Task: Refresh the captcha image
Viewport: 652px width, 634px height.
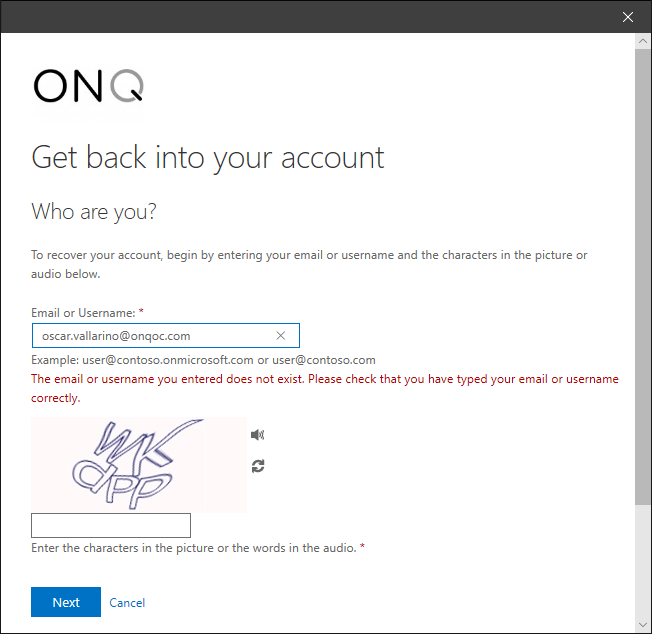Action: (258, 466)
